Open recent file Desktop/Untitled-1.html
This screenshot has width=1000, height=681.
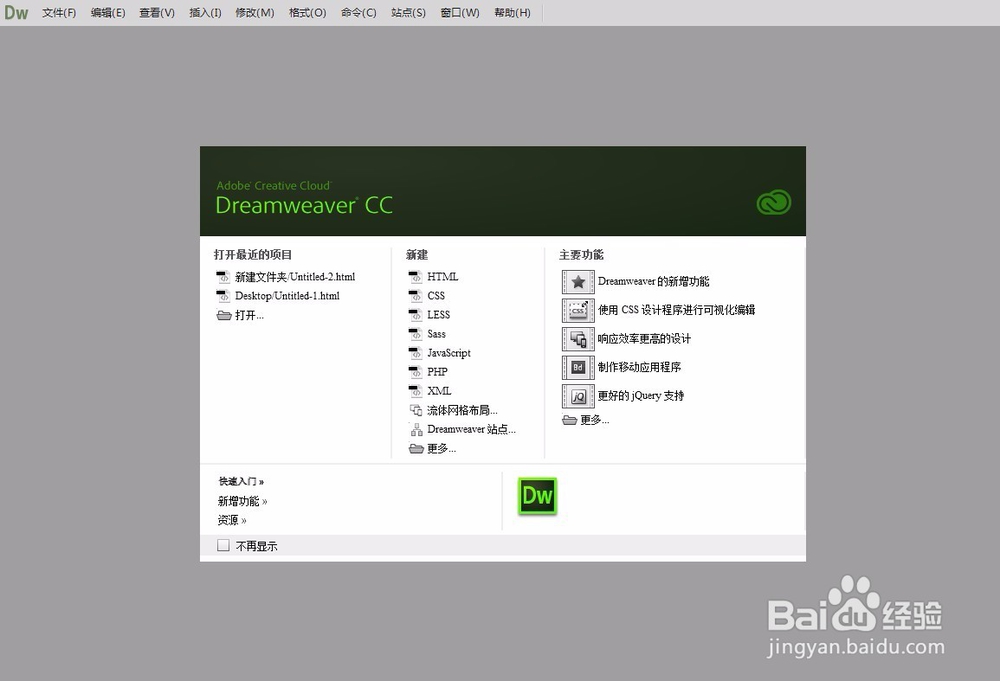(x=287, y=296)
